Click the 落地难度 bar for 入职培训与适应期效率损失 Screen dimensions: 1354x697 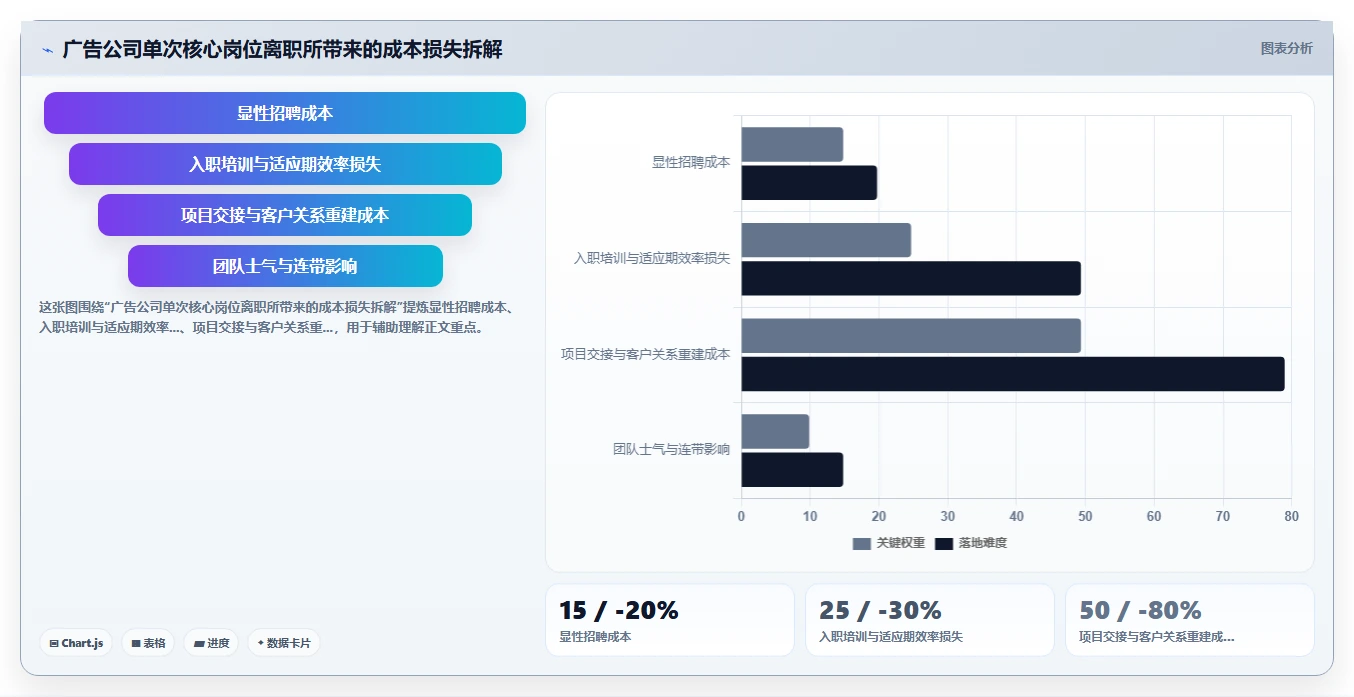coord(911,278)
